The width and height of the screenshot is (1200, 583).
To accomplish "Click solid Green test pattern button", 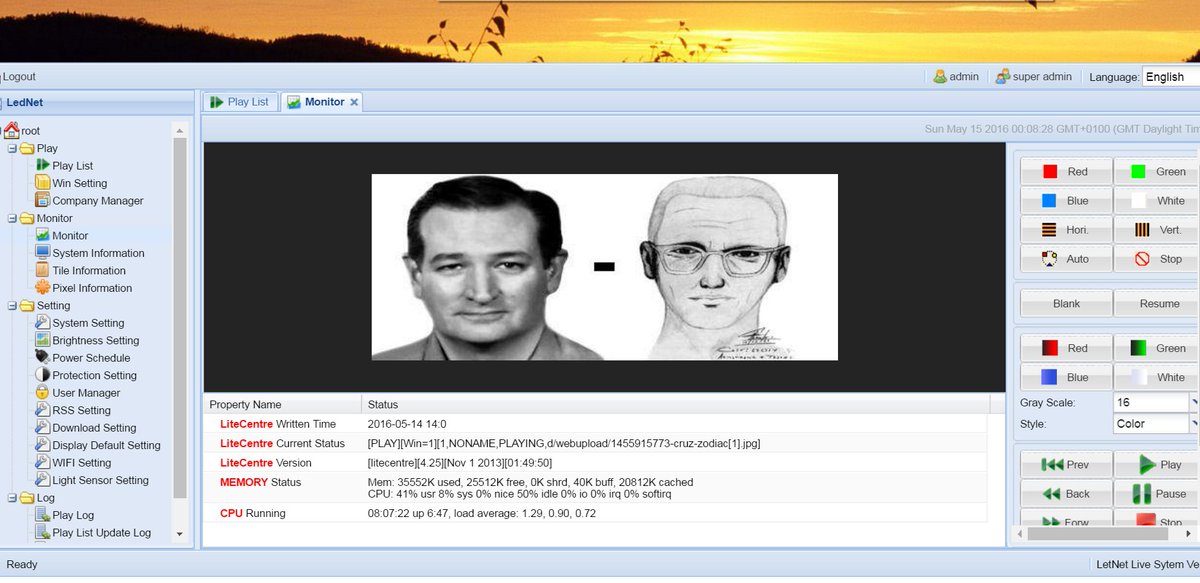I will (x=1157, y=172).
